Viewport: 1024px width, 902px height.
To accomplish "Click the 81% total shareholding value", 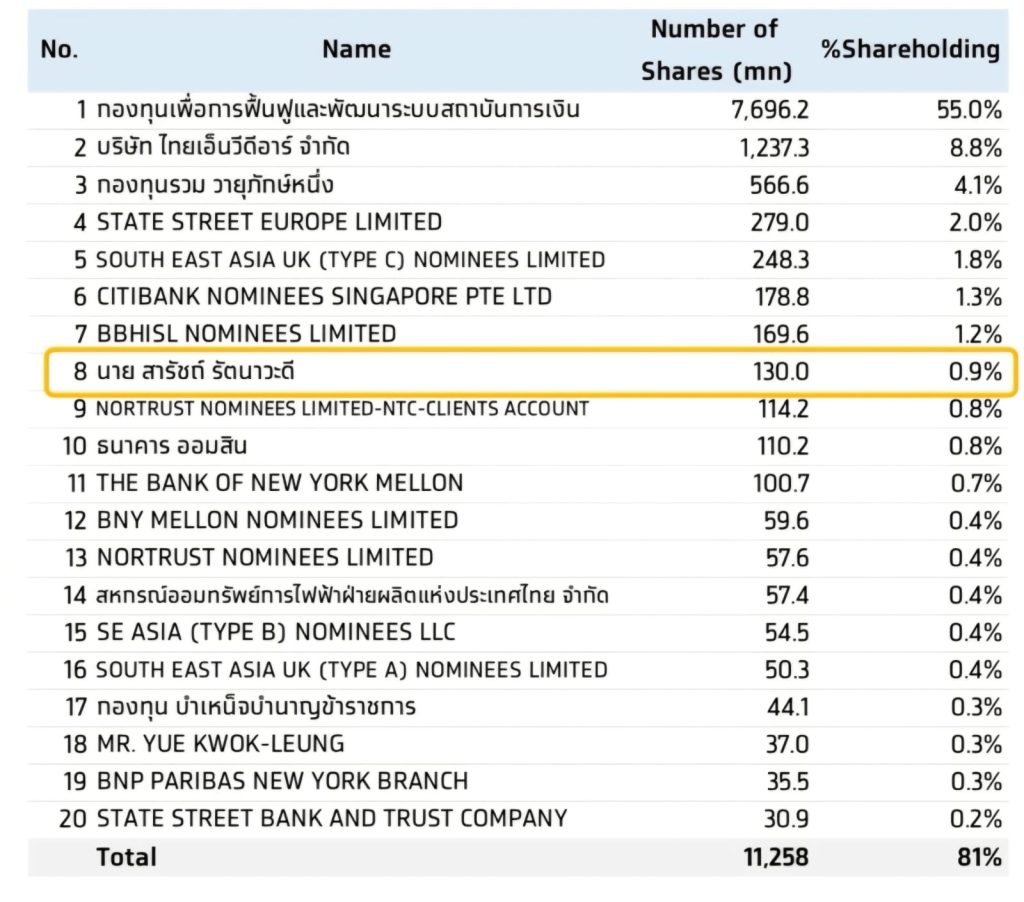I will [979, 857].
